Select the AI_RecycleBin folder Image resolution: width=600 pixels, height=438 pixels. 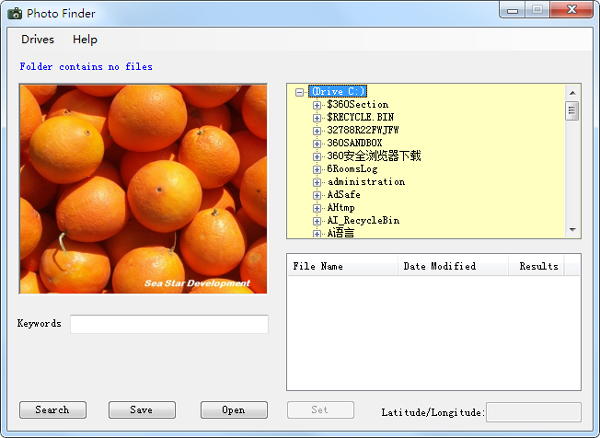pyautogui.click(x=362, y=220)
